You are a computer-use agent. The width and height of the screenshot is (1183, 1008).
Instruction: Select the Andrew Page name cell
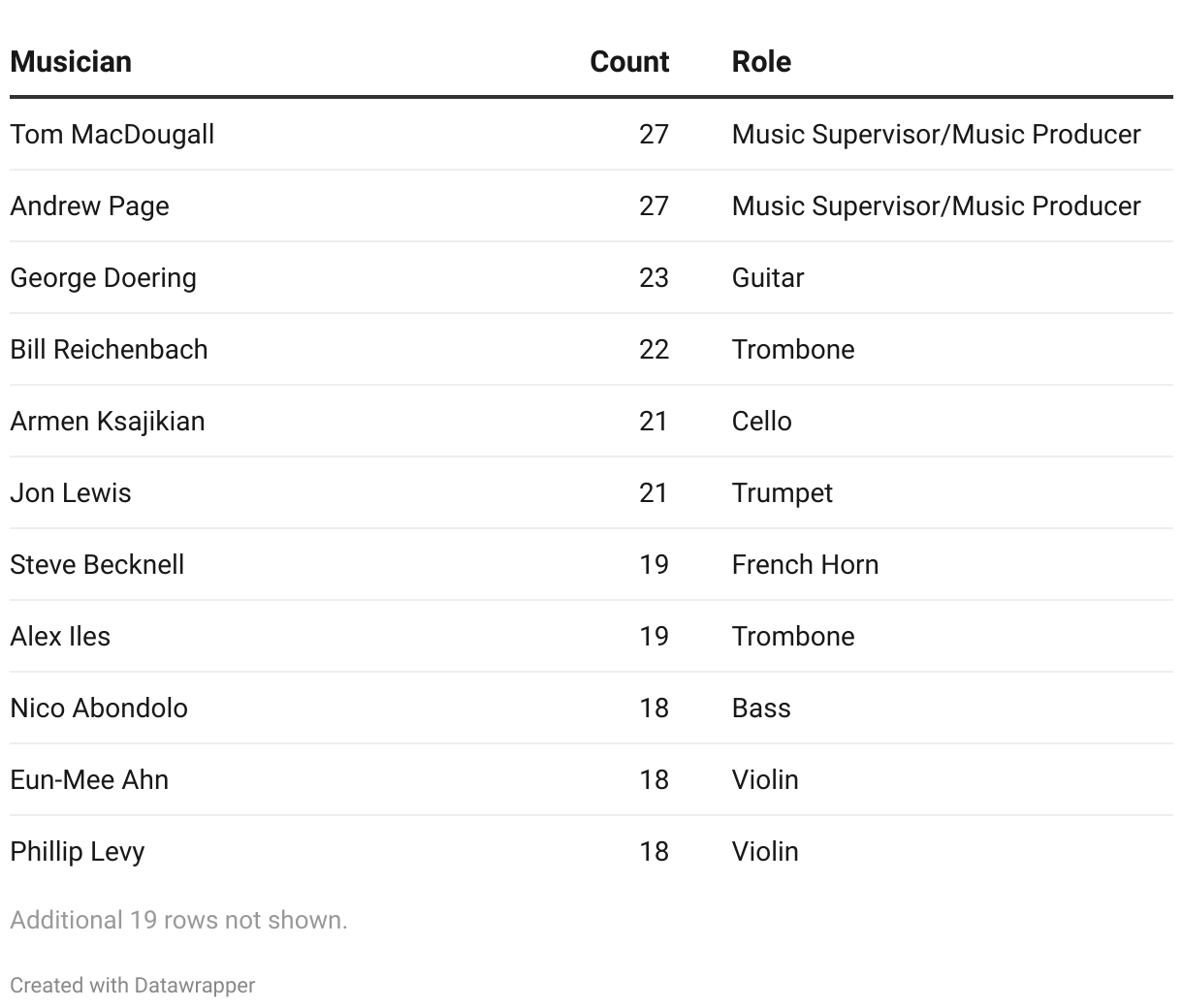pyautogui.click(x=89, y=205)
